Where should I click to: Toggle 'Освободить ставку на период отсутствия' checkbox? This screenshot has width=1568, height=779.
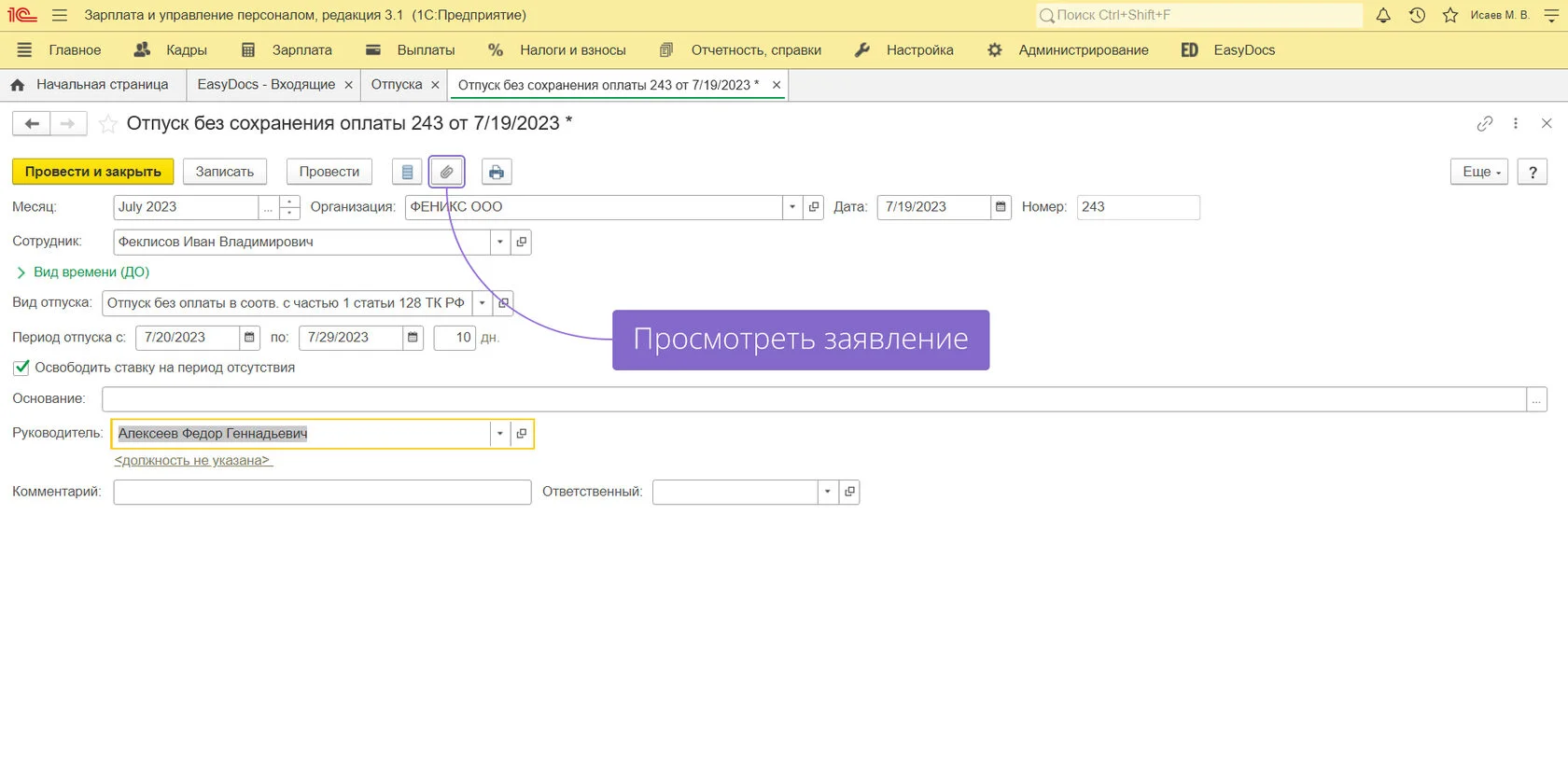(21, 368)
